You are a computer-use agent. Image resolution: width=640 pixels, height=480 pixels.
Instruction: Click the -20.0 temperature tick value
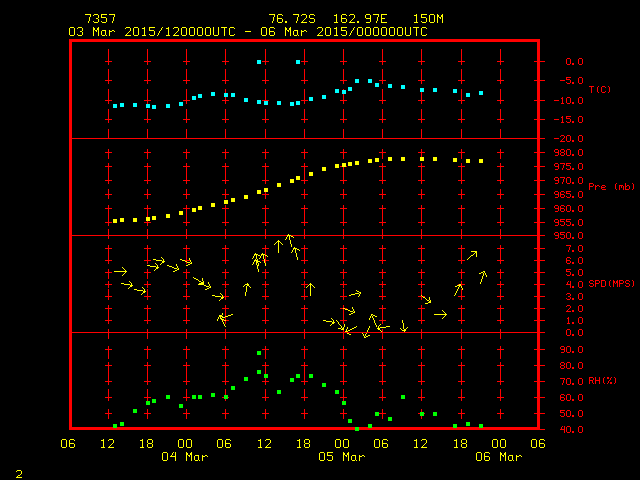554,139
